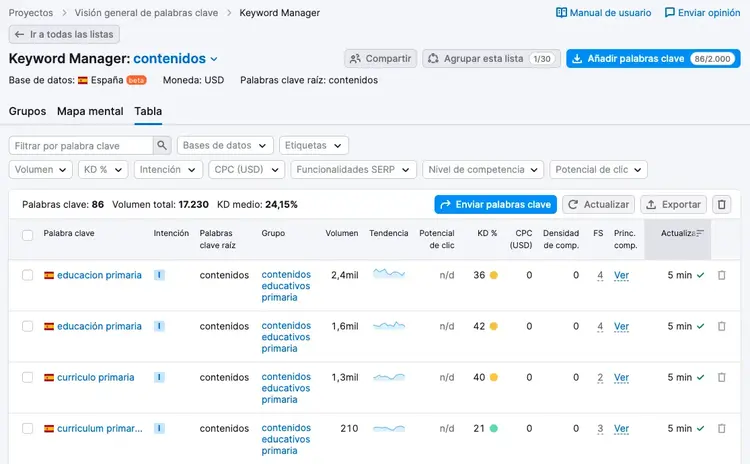Click the Compartir button

pyautogui.click(x=381, y=58)
